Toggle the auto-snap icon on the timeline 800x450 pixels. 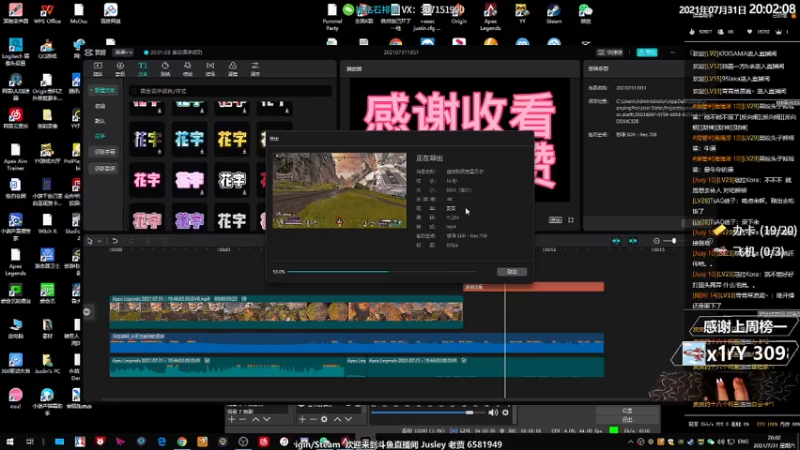(616, 241)
